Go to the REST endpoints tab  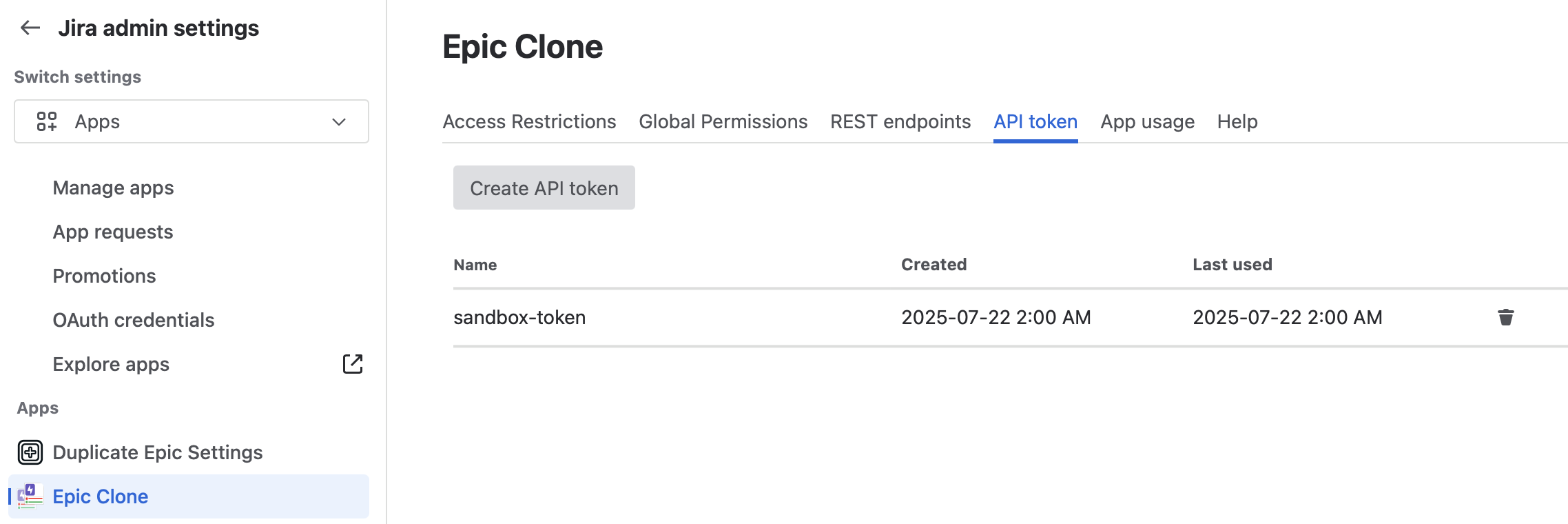[x=900, y=121]
